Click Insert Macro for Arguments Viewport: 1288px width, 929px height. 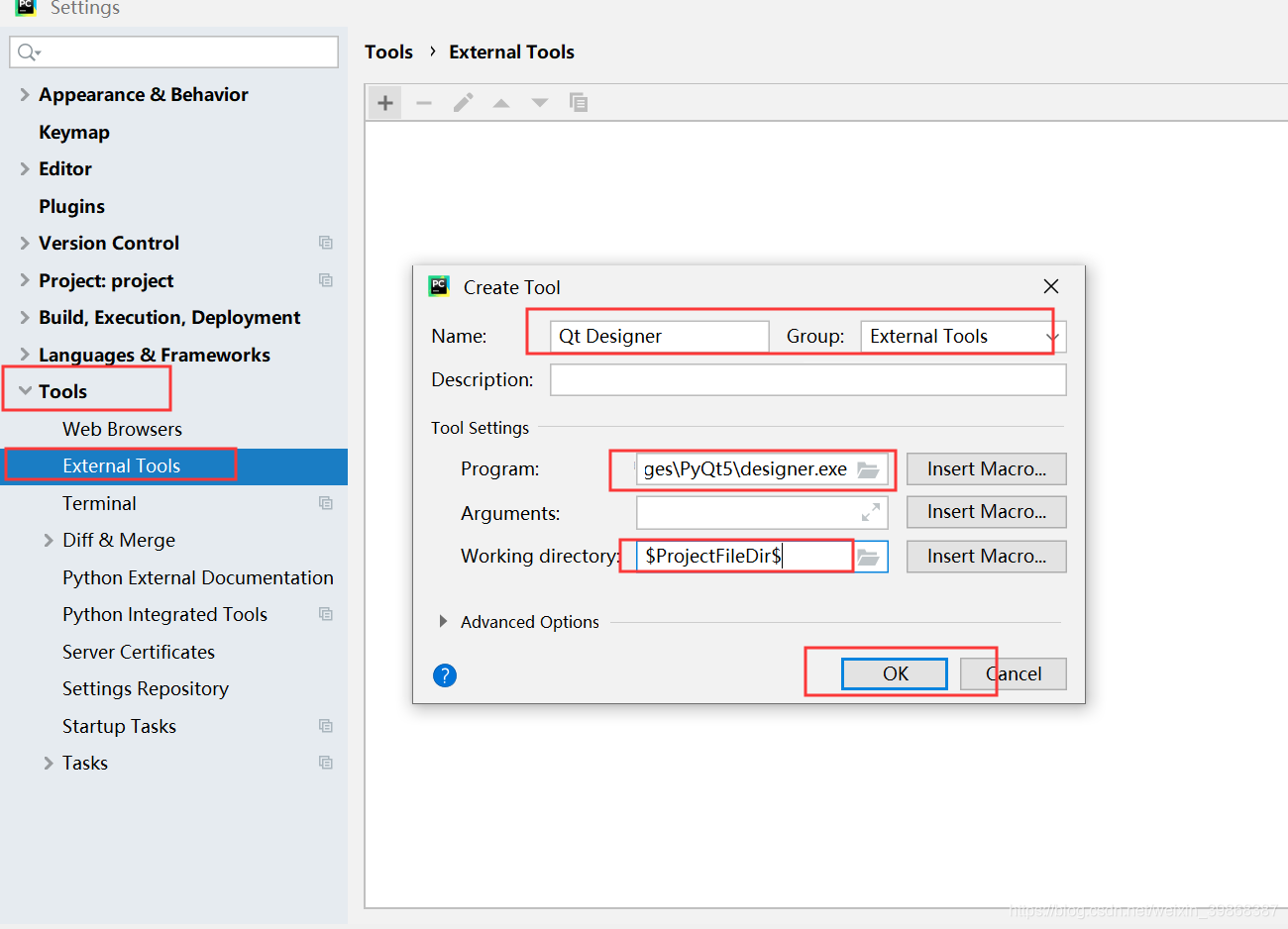pyautogui.click(x=987, y=512)
